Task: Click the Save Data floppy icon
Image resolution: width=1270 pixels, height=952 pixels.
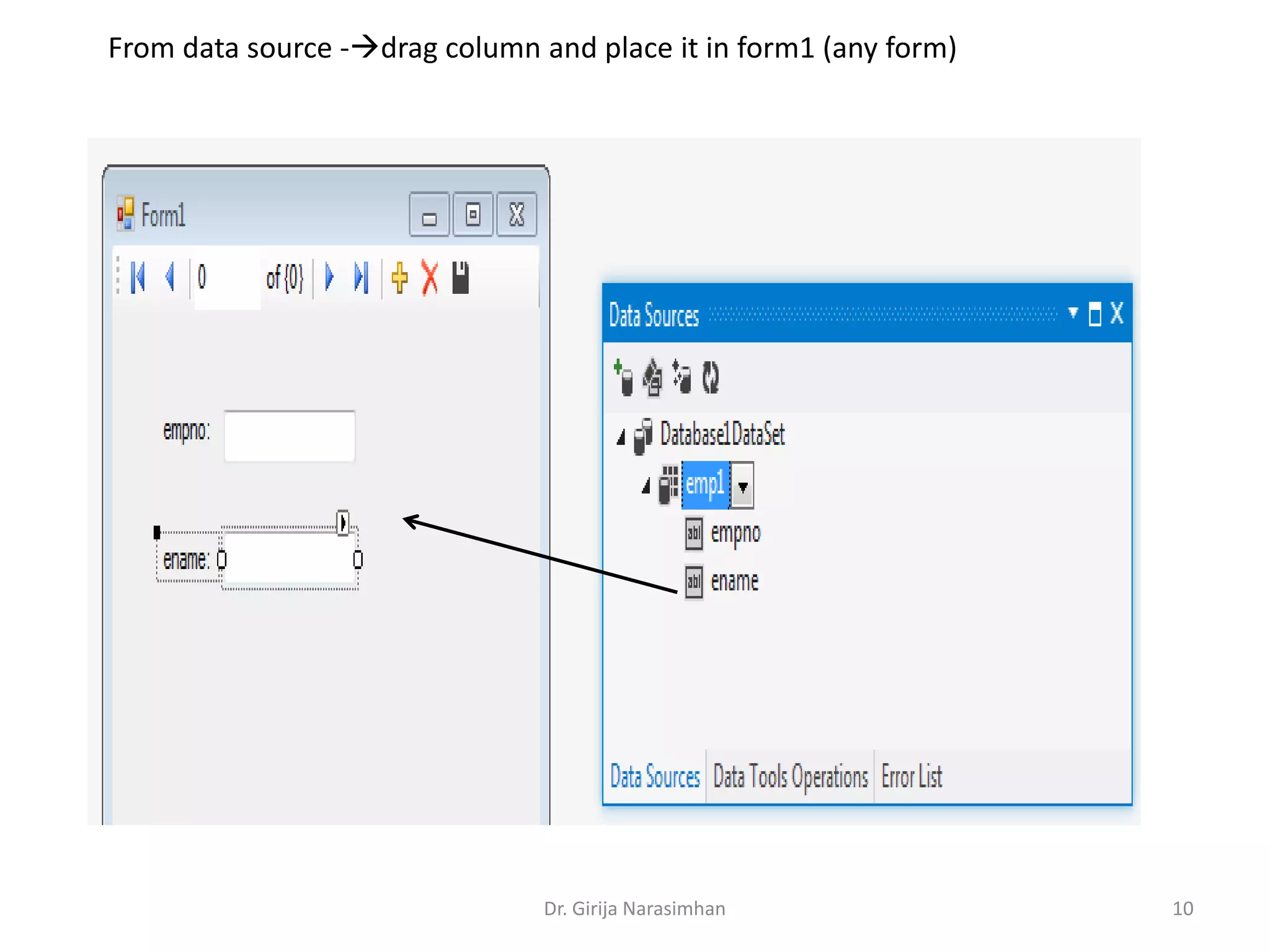Action: point(460,277)
